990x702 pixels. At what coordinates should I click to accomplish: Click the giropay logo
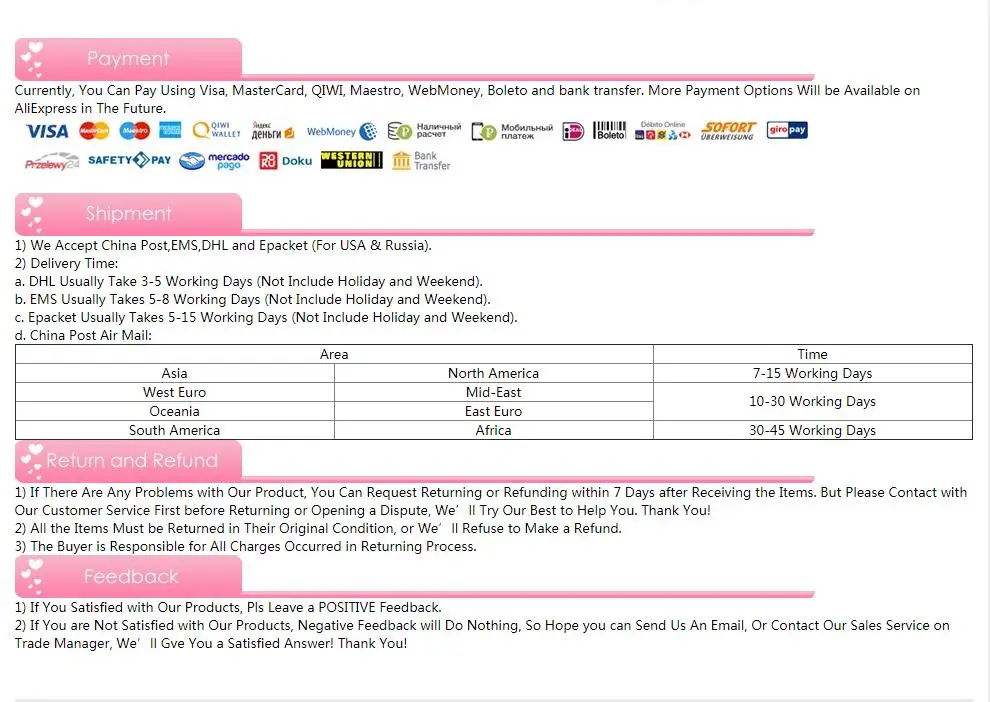click(x=787, y=130)
